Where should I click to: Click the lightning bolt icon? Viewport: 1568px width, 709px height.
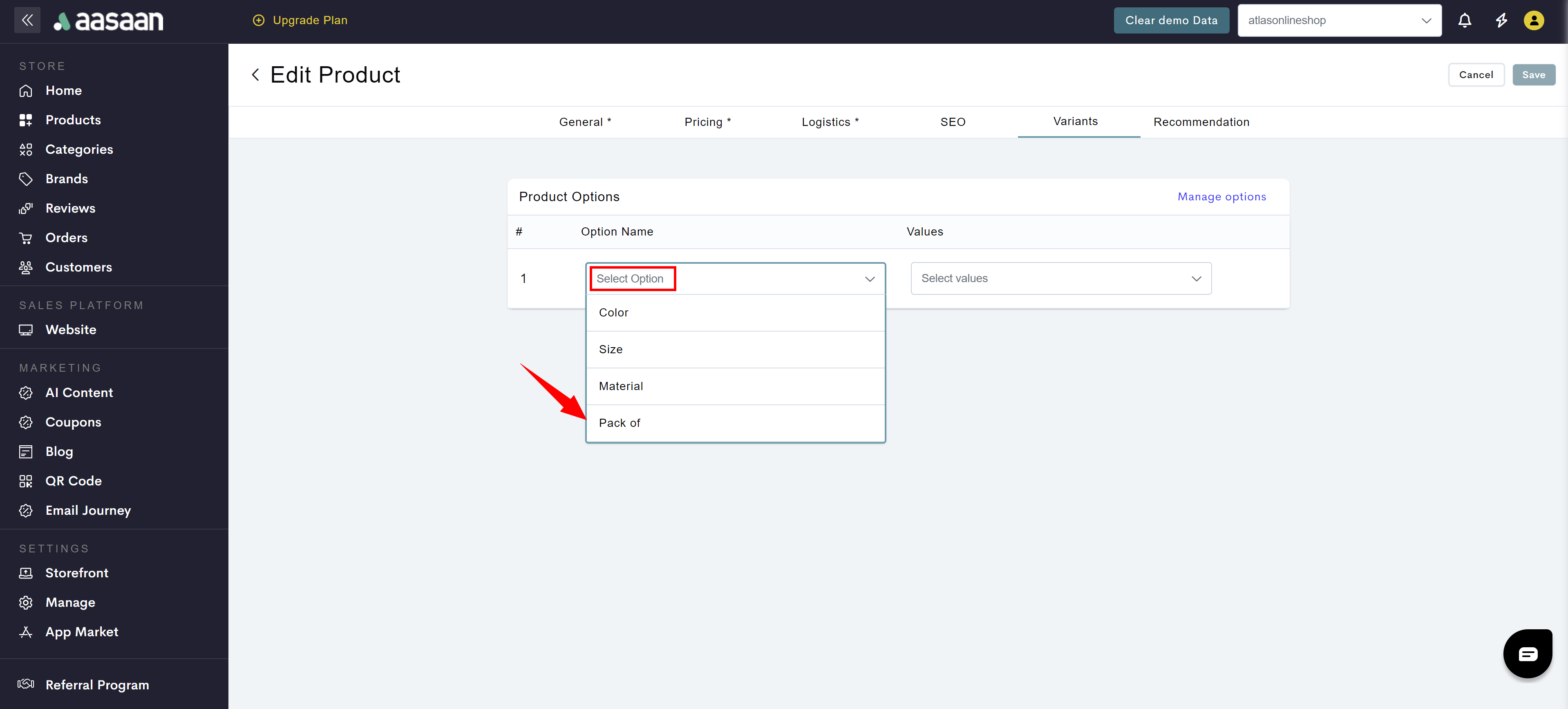coord(1501,20)
